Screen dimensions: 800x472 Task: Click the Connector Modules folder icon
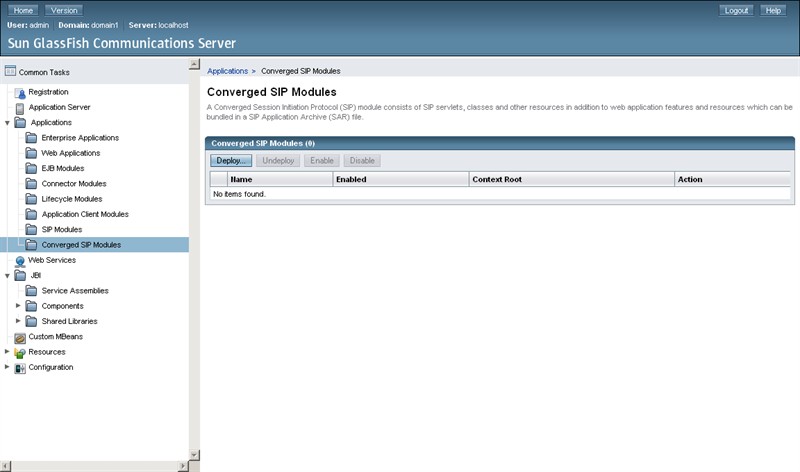[x=31, y=184]
